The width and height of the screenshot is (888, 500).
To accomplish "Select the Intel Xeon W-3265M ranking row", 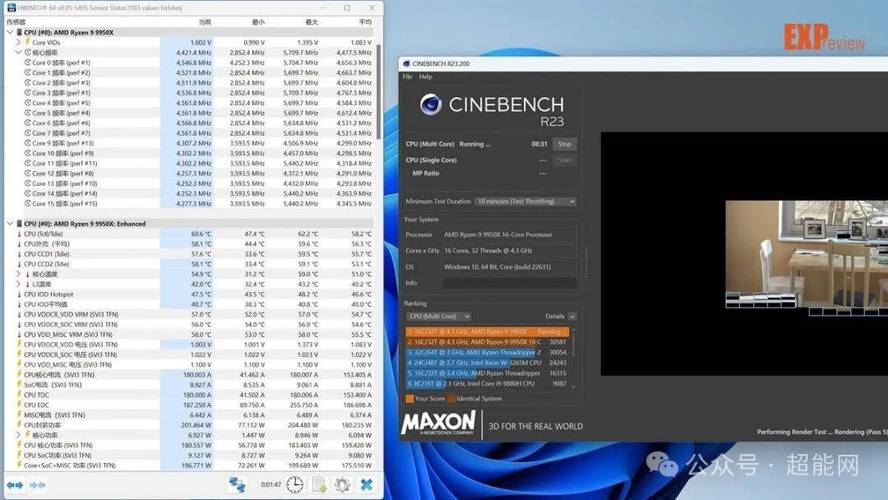I will pyautogui.click(x=487, y=362).
